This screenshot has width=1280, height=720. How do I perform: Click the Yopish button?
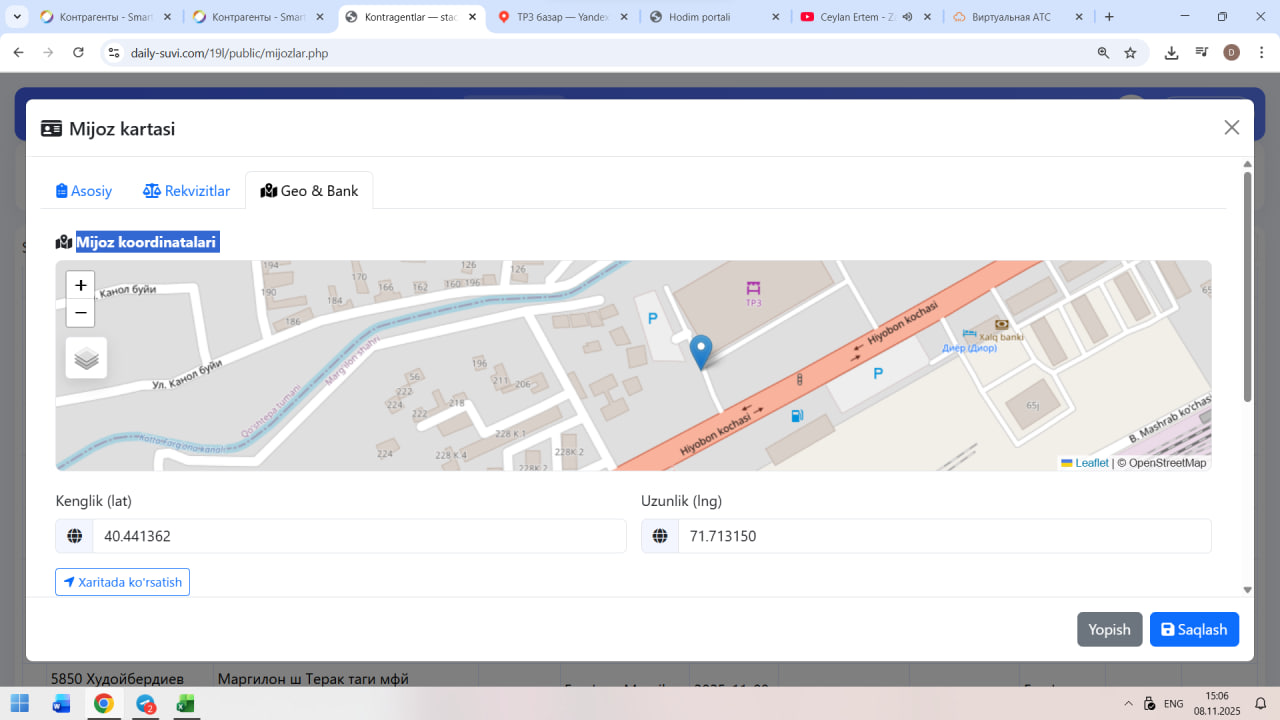[x=1109, y=629]
